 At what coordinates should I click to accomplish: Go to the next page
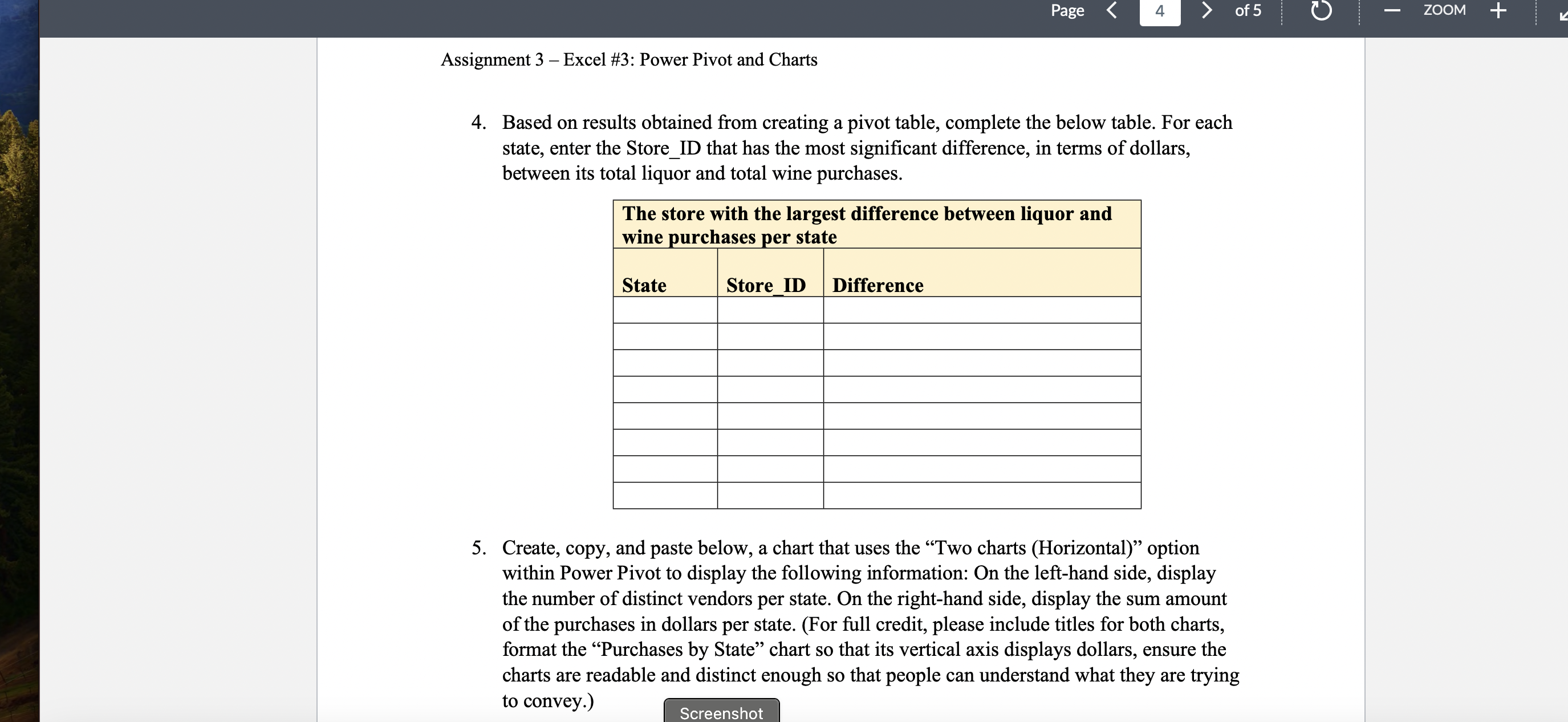[x=1207, y=10]
